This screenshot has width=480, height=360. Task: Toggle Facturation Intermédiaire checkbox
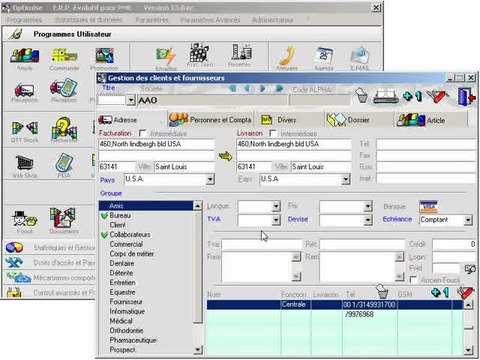pyautogui.click(x=142, y=133)
